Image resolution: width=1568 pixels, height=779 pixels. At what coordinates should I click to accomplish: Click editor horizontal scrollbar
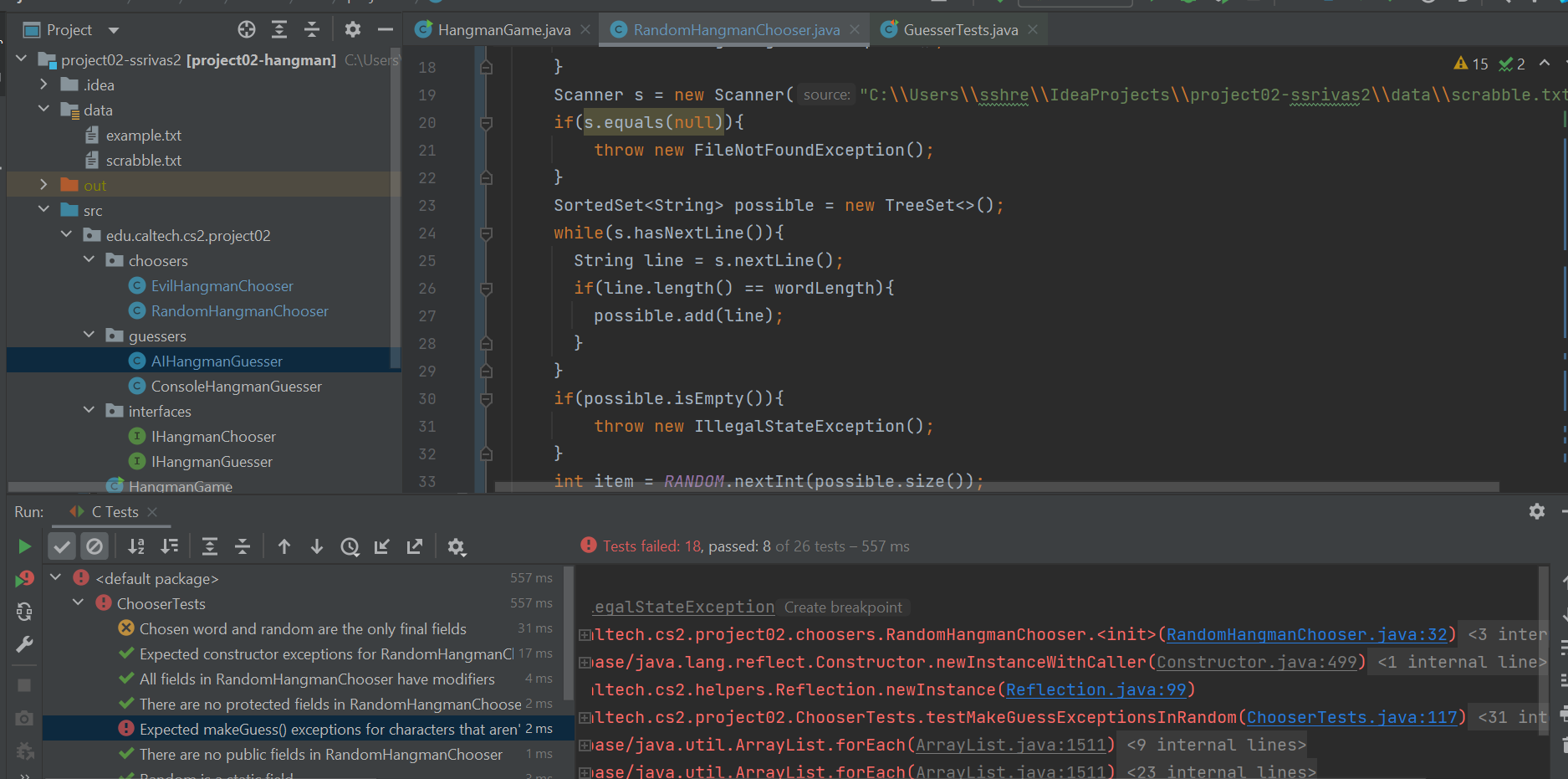point(995,486)
